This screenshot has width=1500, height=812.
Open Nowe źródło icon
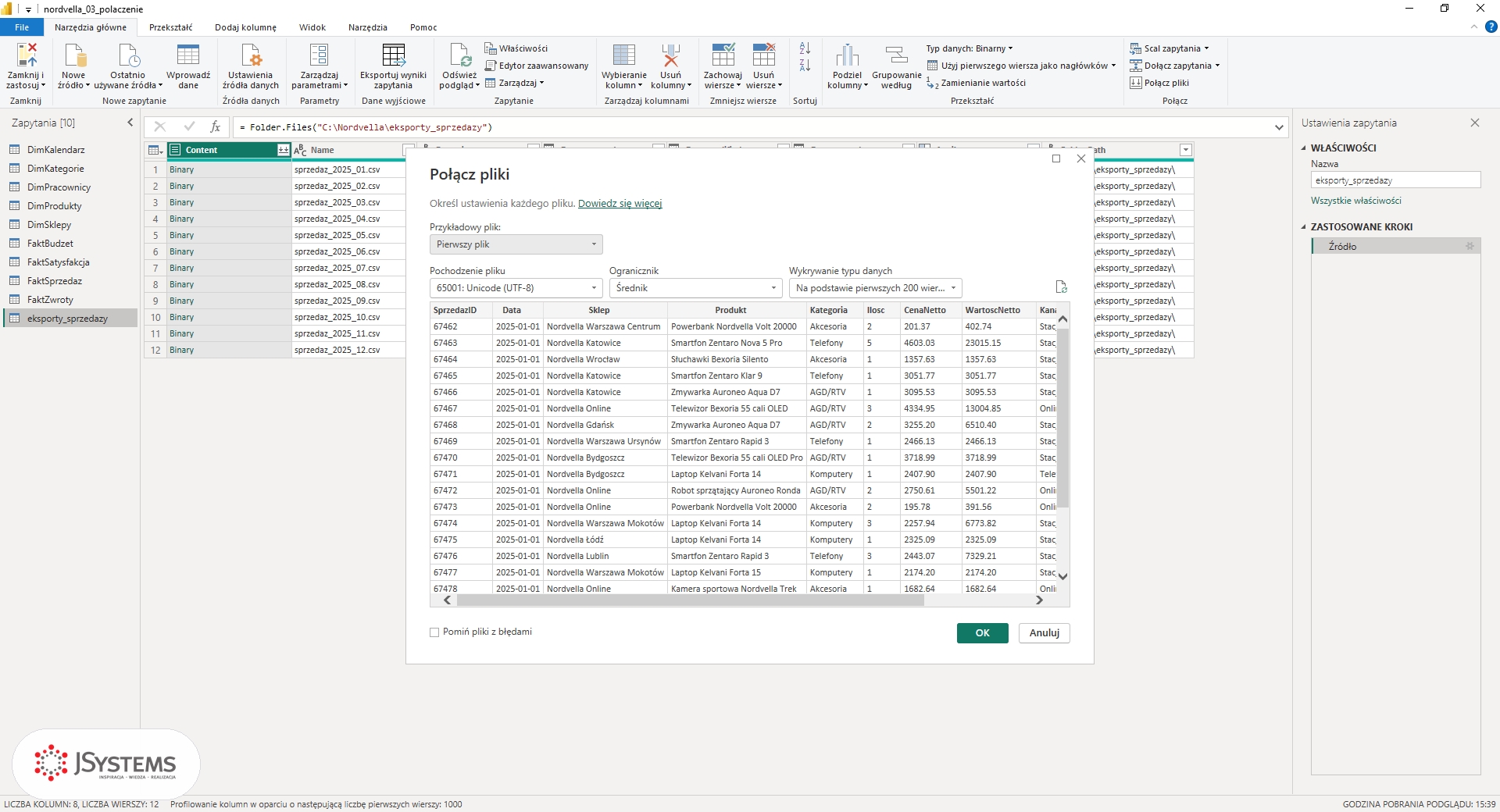[74, 55]
